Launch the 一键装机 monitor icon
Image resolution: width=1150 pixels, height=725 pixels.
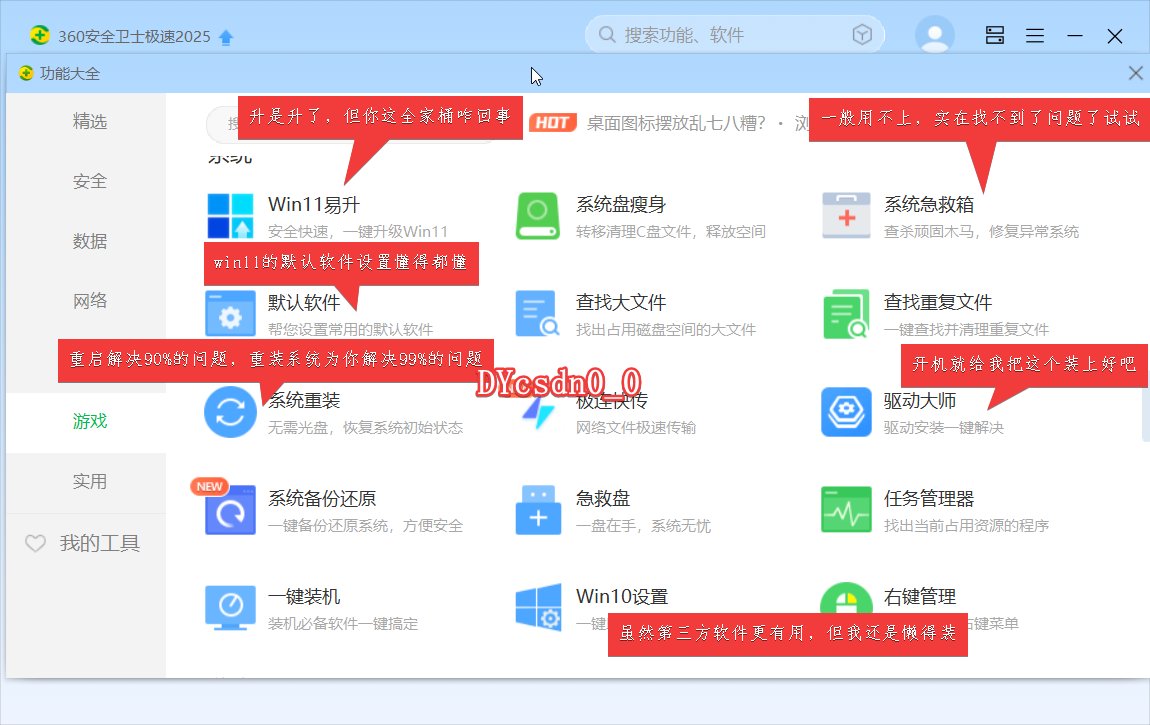tap(230, 608)
